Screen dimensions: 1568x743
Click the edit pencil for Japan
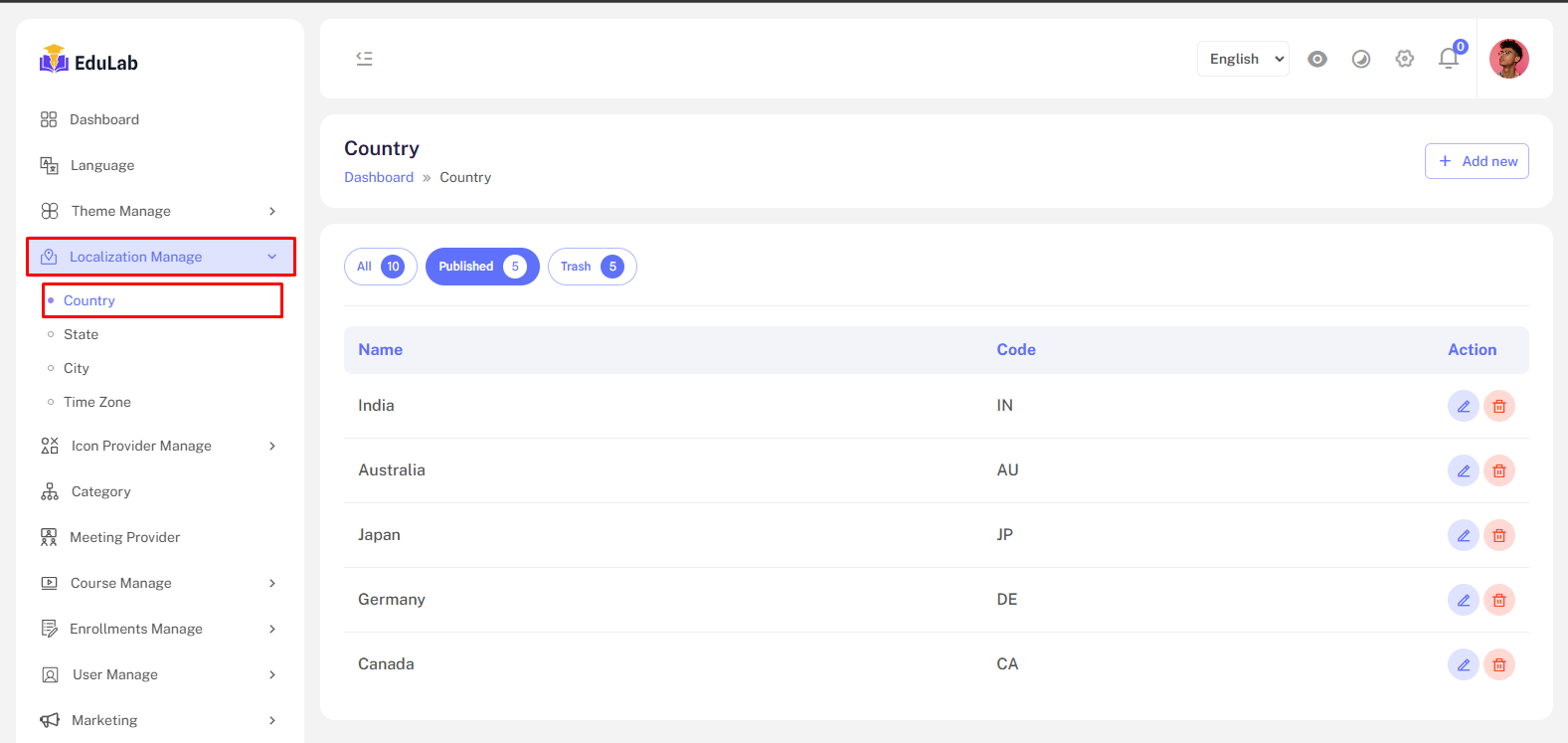click(1463, 535)
